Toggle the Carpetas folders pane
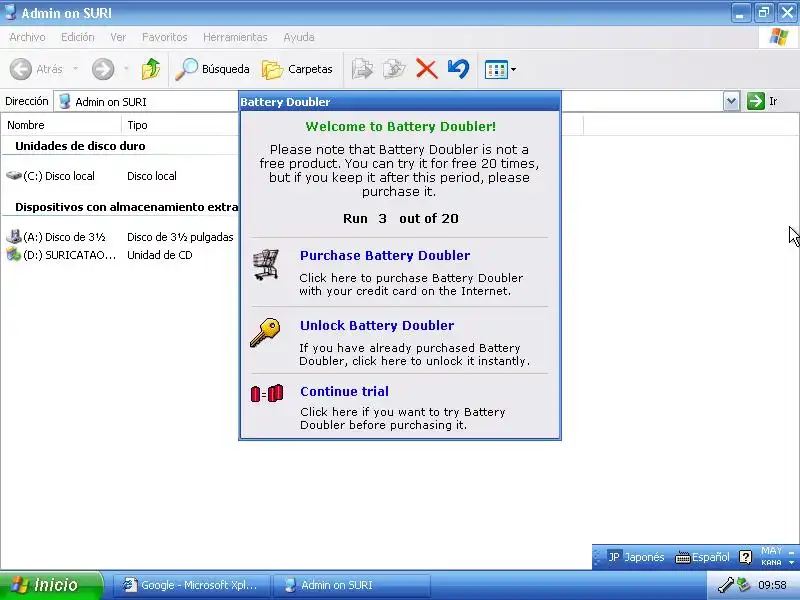800x600 pixels. [x=297, y=69]
